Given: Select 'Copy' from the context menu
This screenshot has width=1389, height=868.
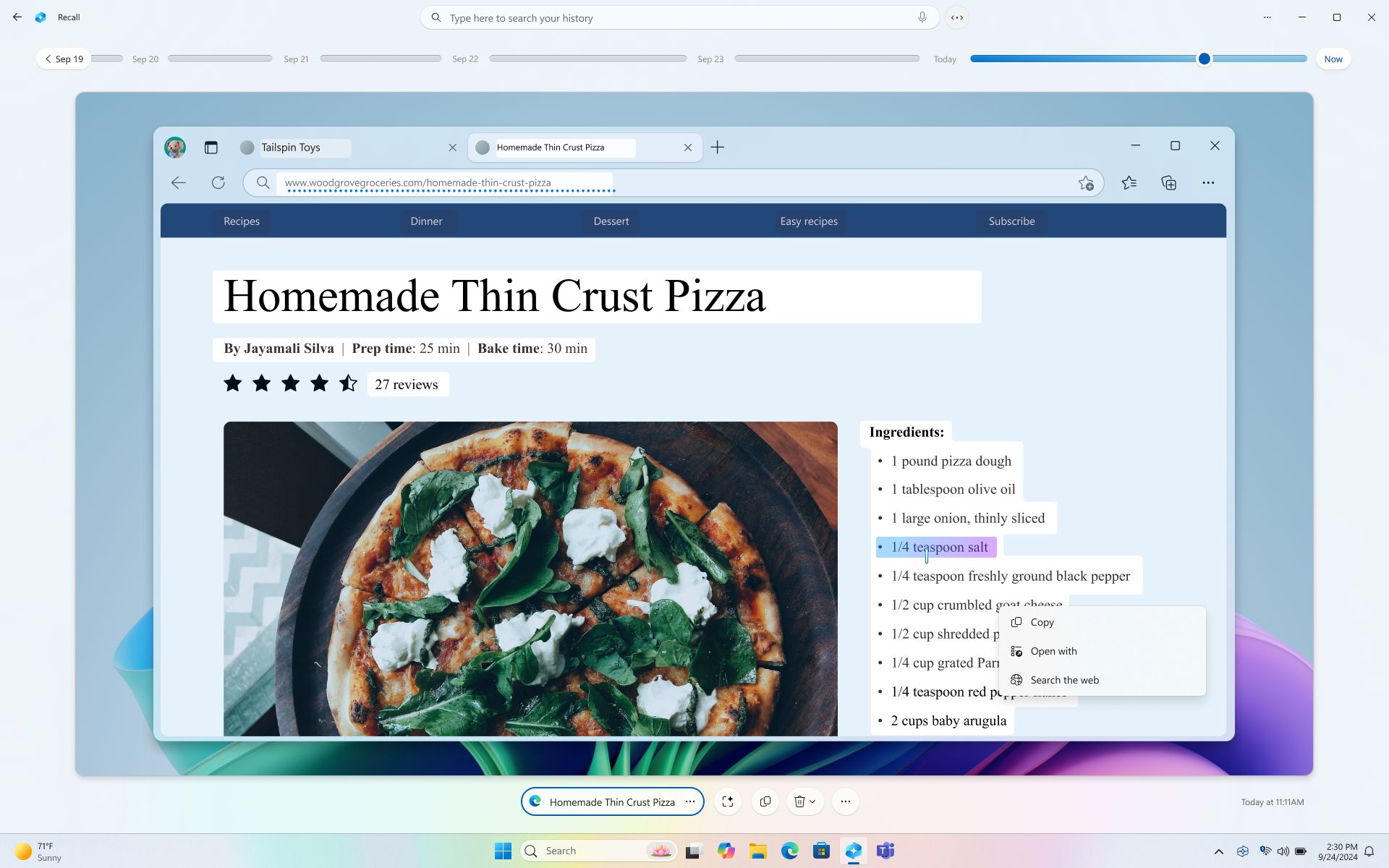Looking at the screenshot, I should [1041, 621].
